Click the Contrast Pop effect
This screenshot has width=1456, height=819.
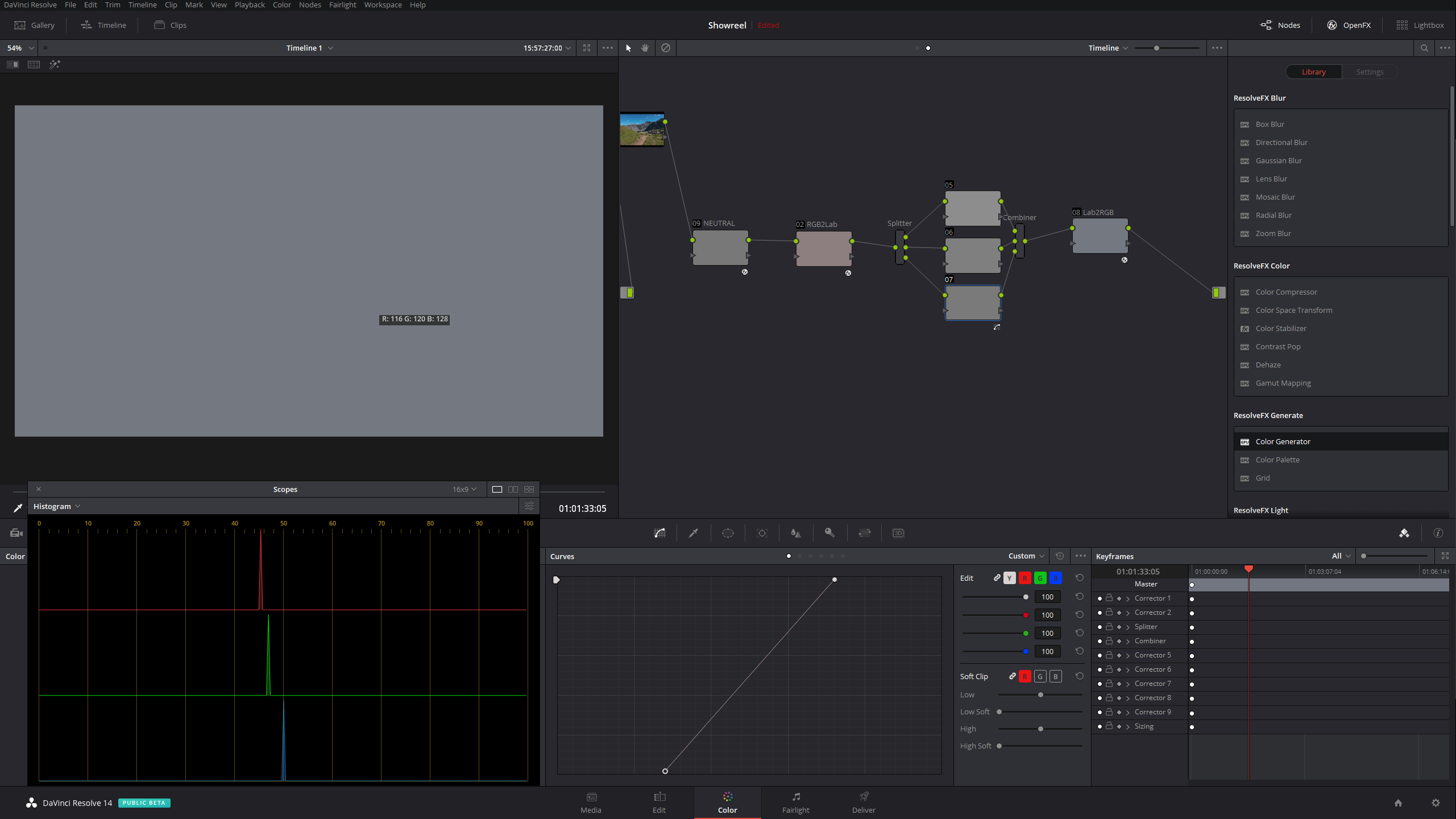tap(1278, 346)
